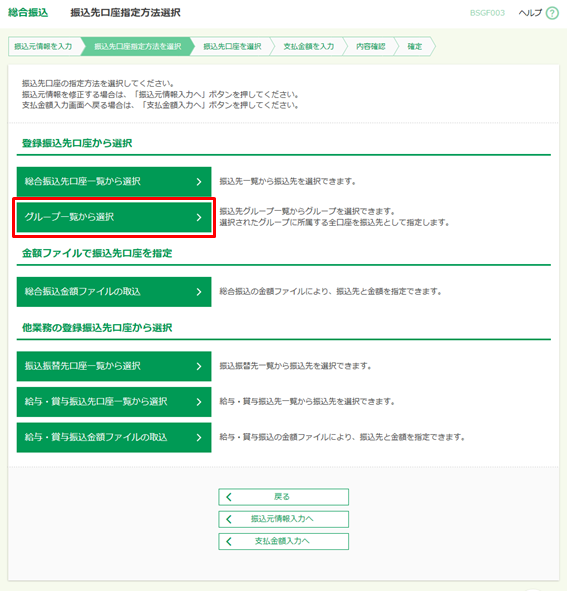The width and height of the screenshot is (567, 591).
Task: Click the arrow on 振込振替先口座一覧から選択
Action: (x=199, y=366)
